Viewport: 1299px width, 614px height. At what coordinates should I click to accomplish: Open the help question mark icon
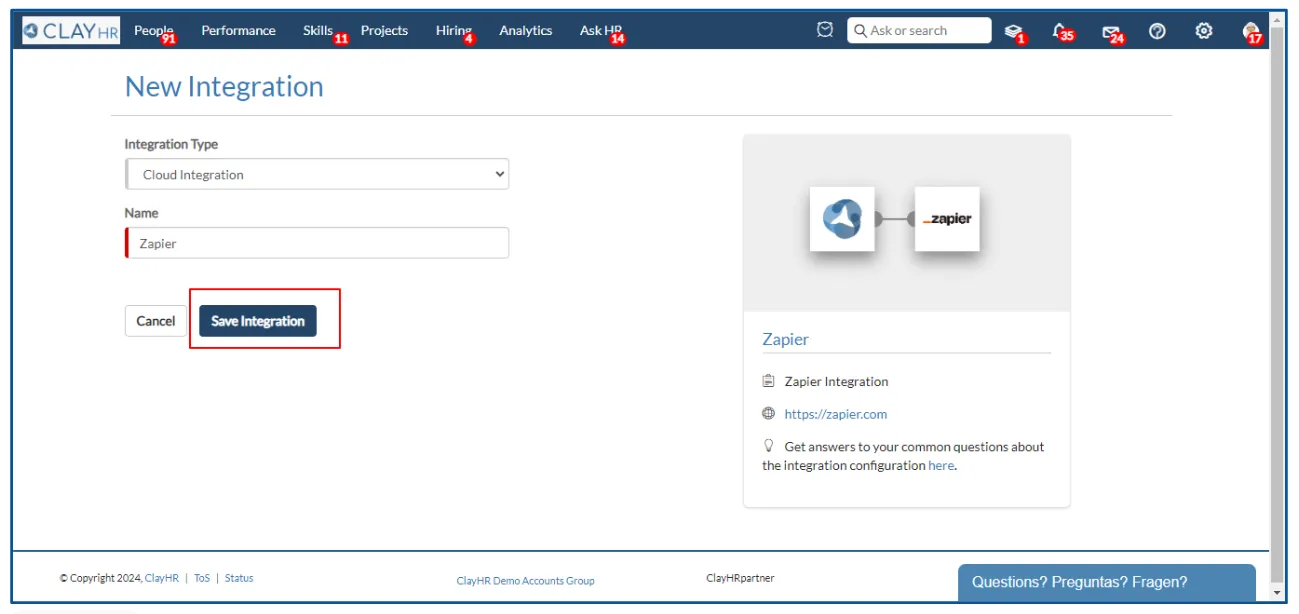(1157, 31)
